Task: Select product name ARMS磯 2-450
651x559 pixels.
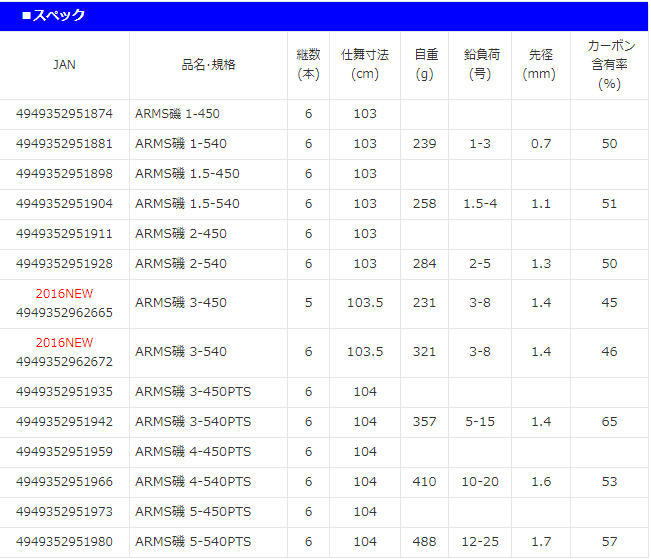Action: (181, 234)
